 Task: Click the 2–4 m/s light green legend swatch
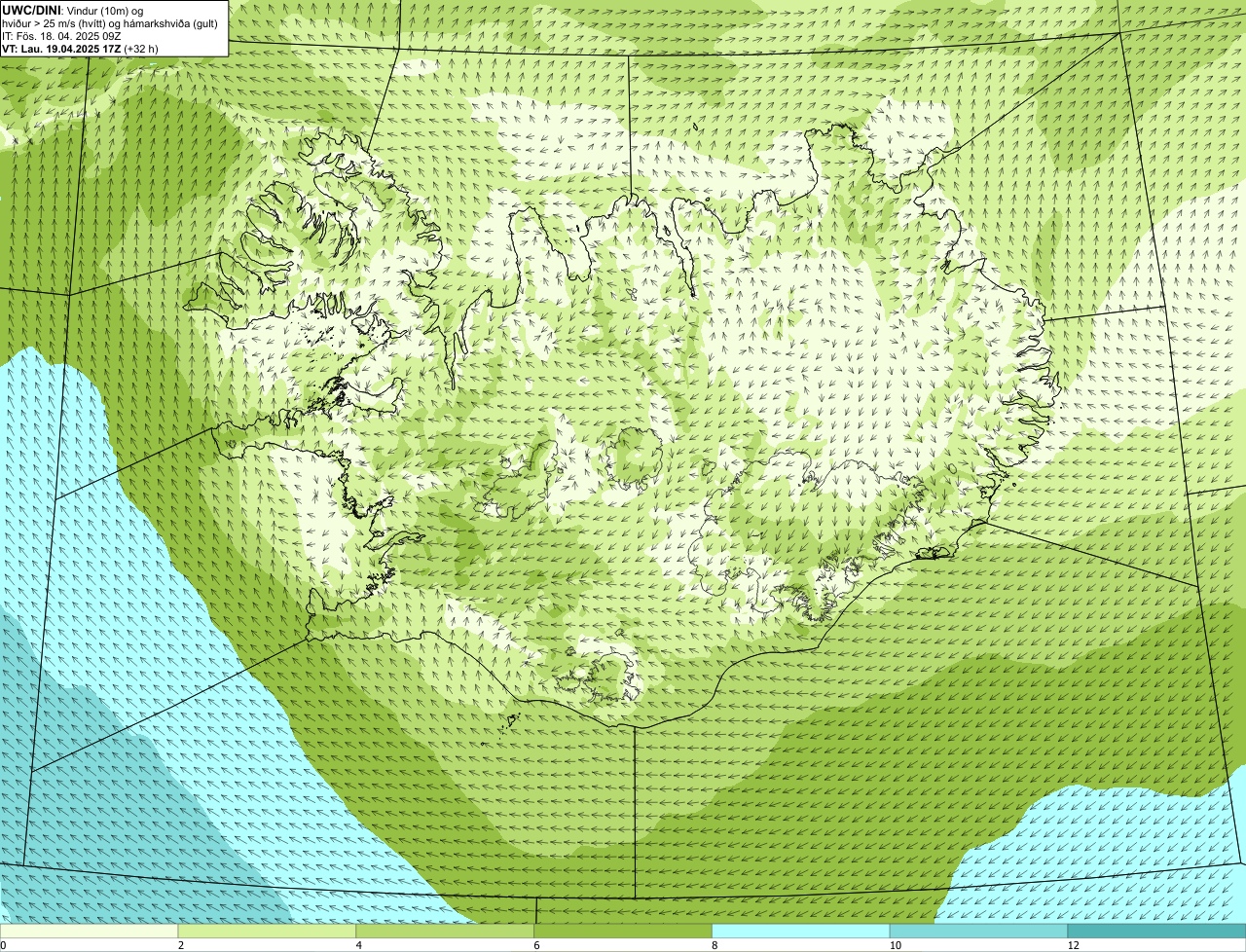click(267, 931)
